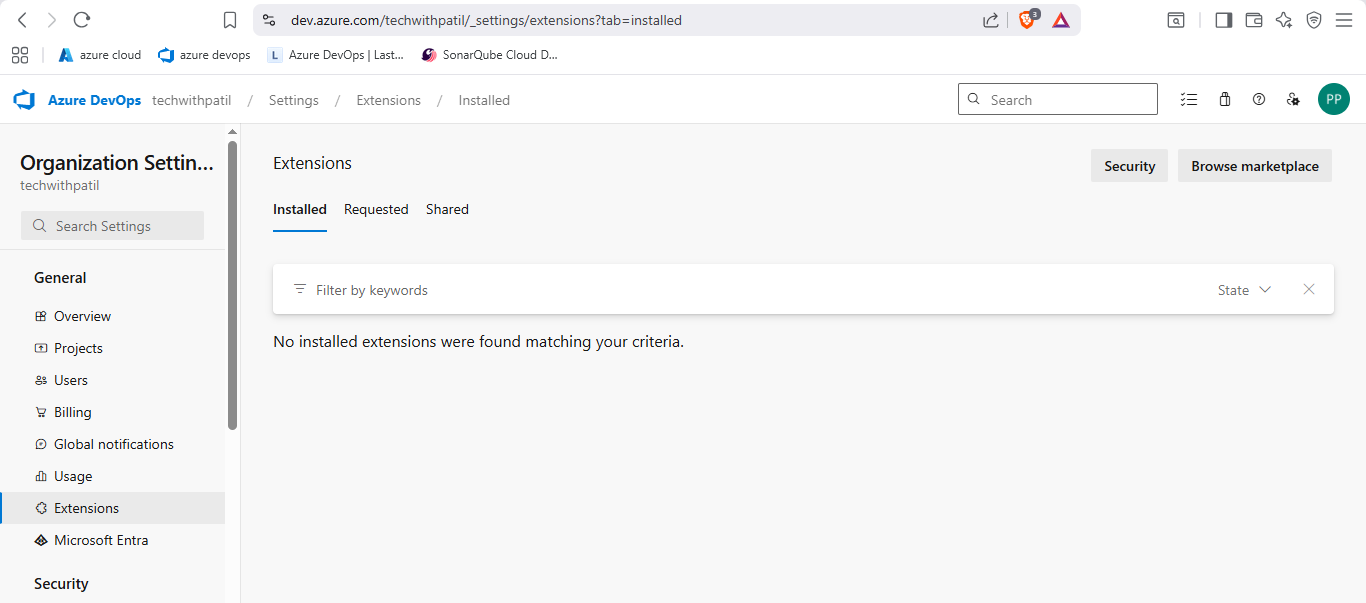Image resolution: width=1366 pixels, height=603 pixels.
Task: Click the browser reload icon
Action: tap(82, 20)
